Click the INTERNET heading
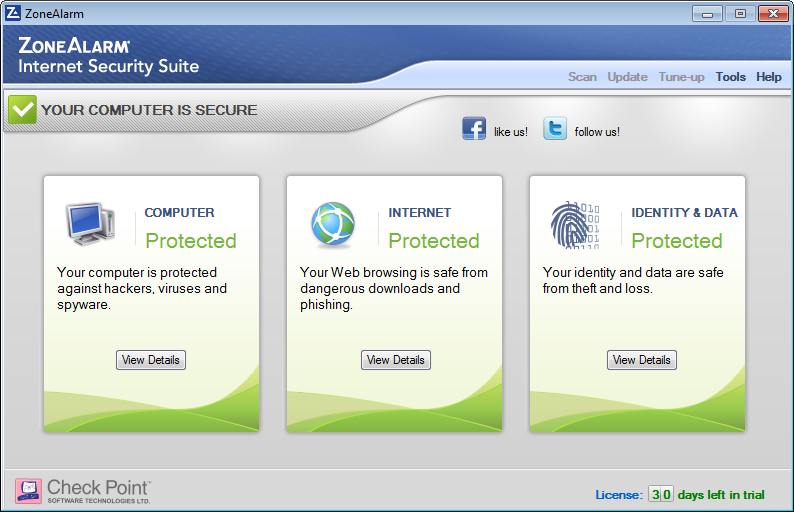This screenshot has width=794, height=512. click(420, 213)
